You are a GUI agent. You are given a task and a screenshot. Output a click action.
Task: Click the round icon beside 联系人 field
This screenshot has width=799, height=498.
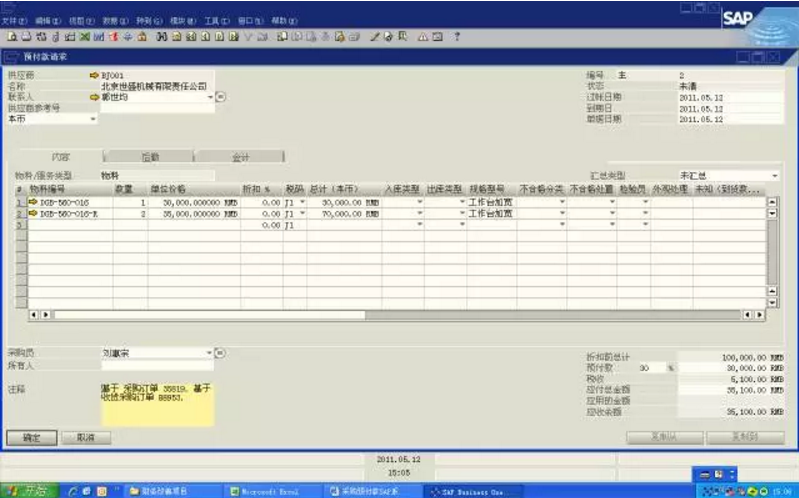[x=220, y=96]
